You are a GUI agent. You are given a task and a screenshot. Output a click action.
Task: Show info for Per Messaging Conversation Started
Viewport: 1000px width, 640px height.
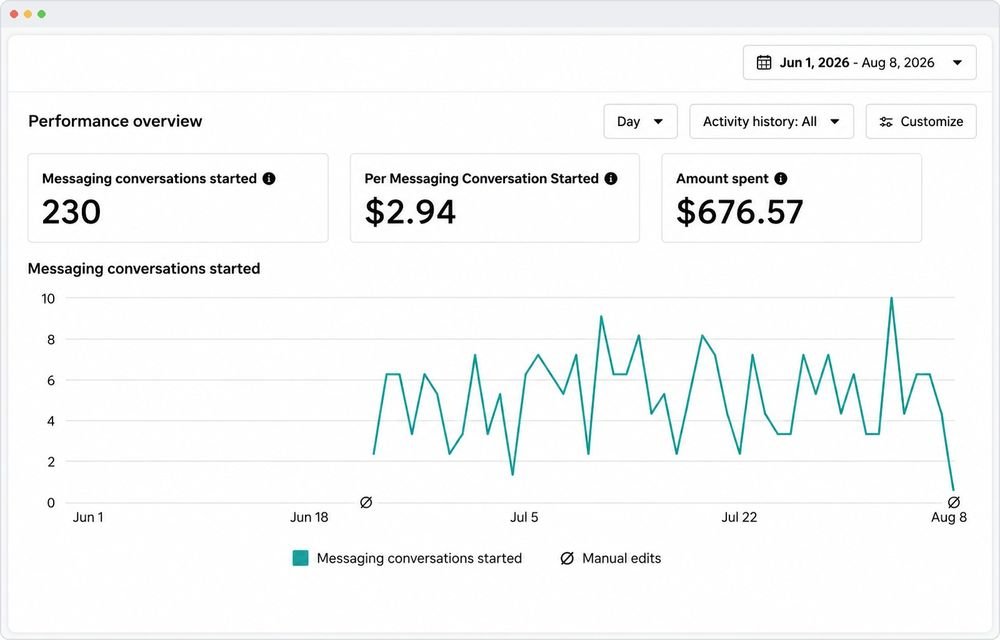pos(611,178)
